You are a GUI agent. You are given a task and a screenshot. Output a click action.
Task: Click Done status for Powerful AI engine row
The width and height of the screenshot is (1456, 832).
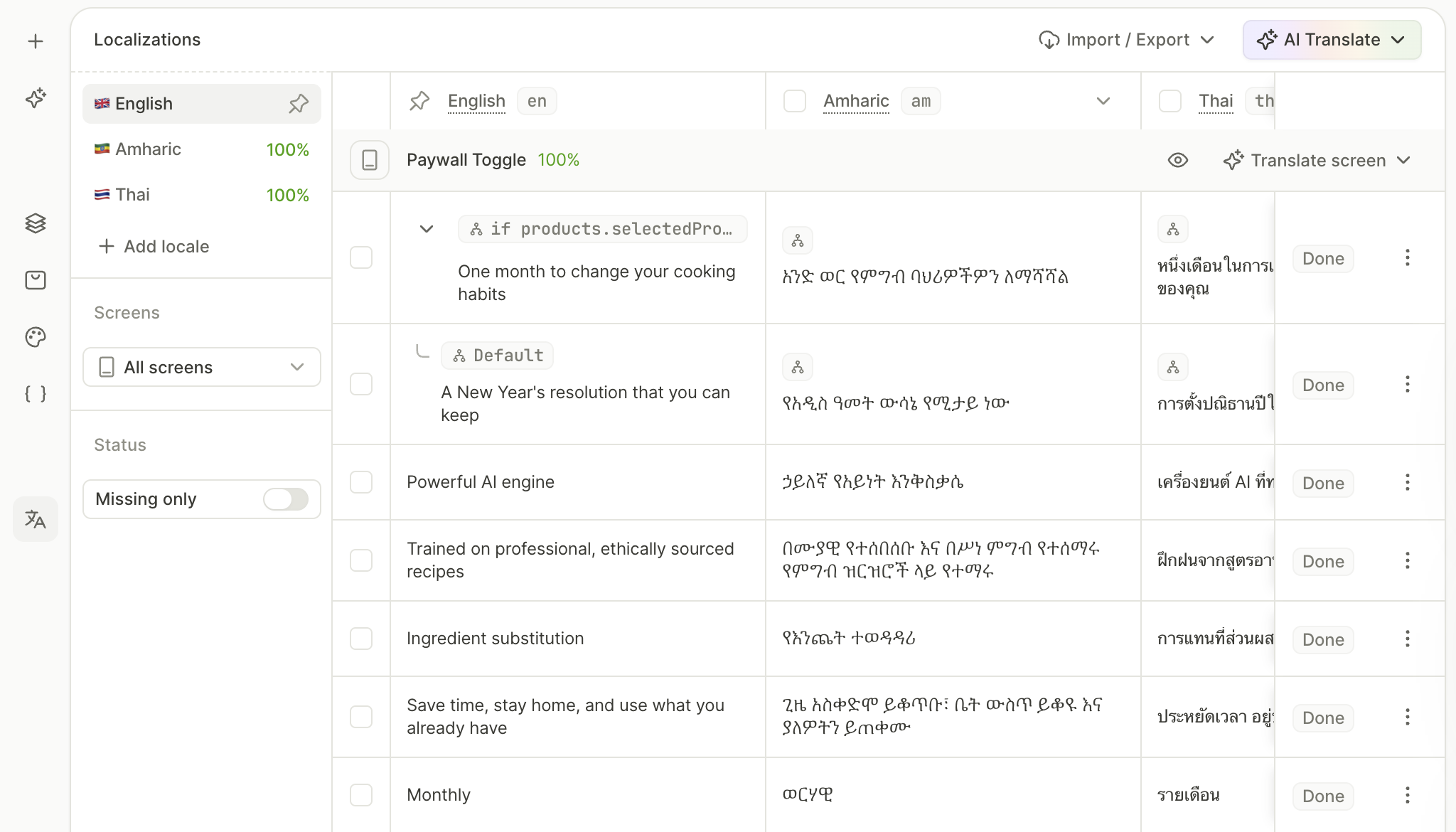1323,483
